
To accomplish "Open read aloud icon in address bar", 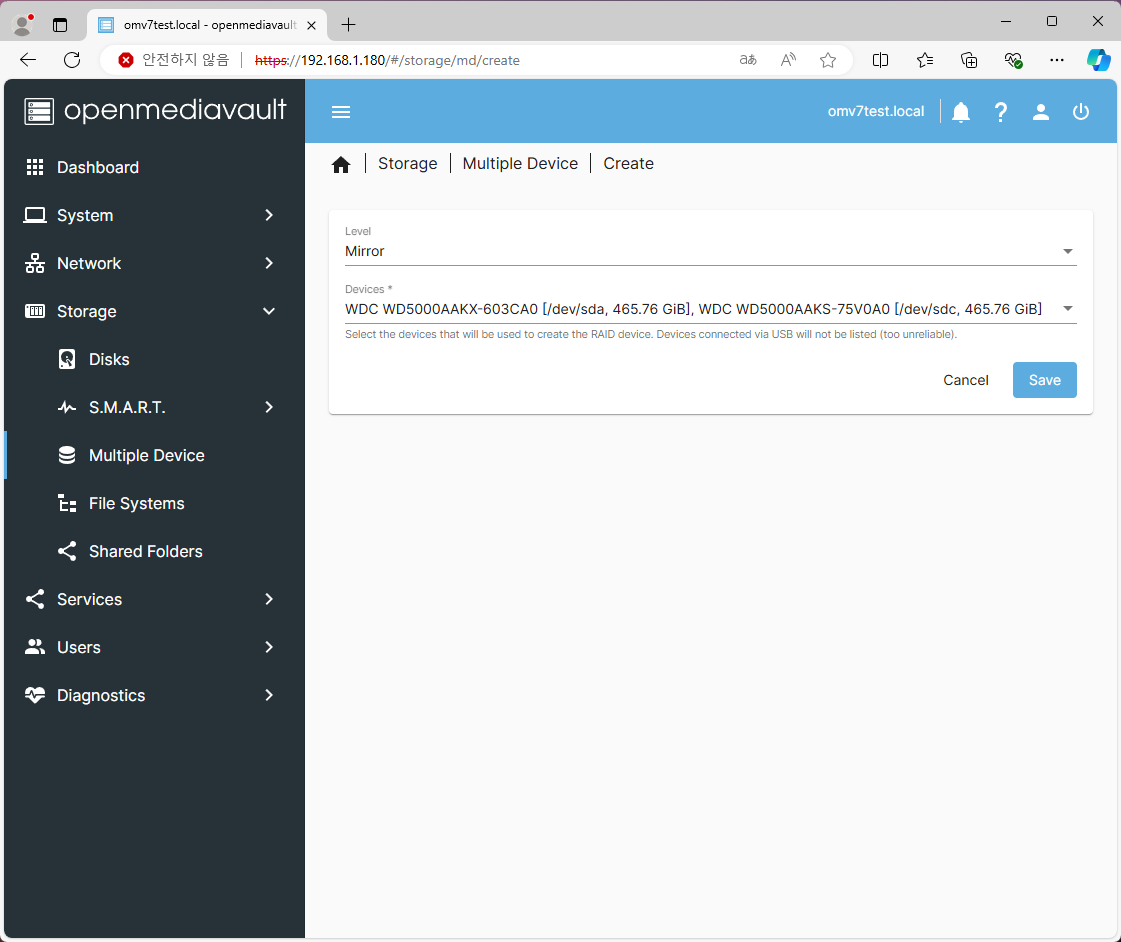I will tap(788, 60).
